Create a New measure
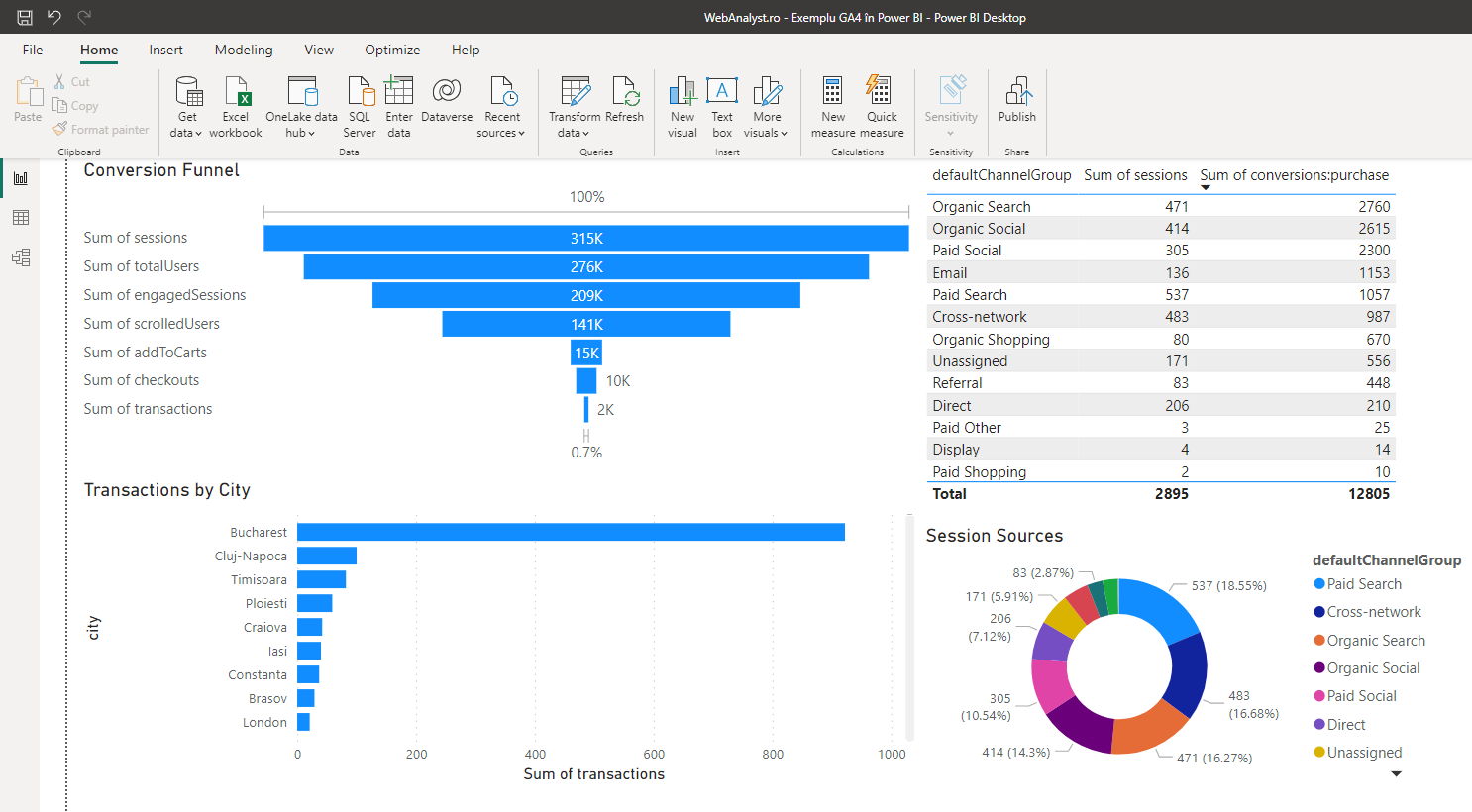This screenshot has width=1472, height=812. 832,106
